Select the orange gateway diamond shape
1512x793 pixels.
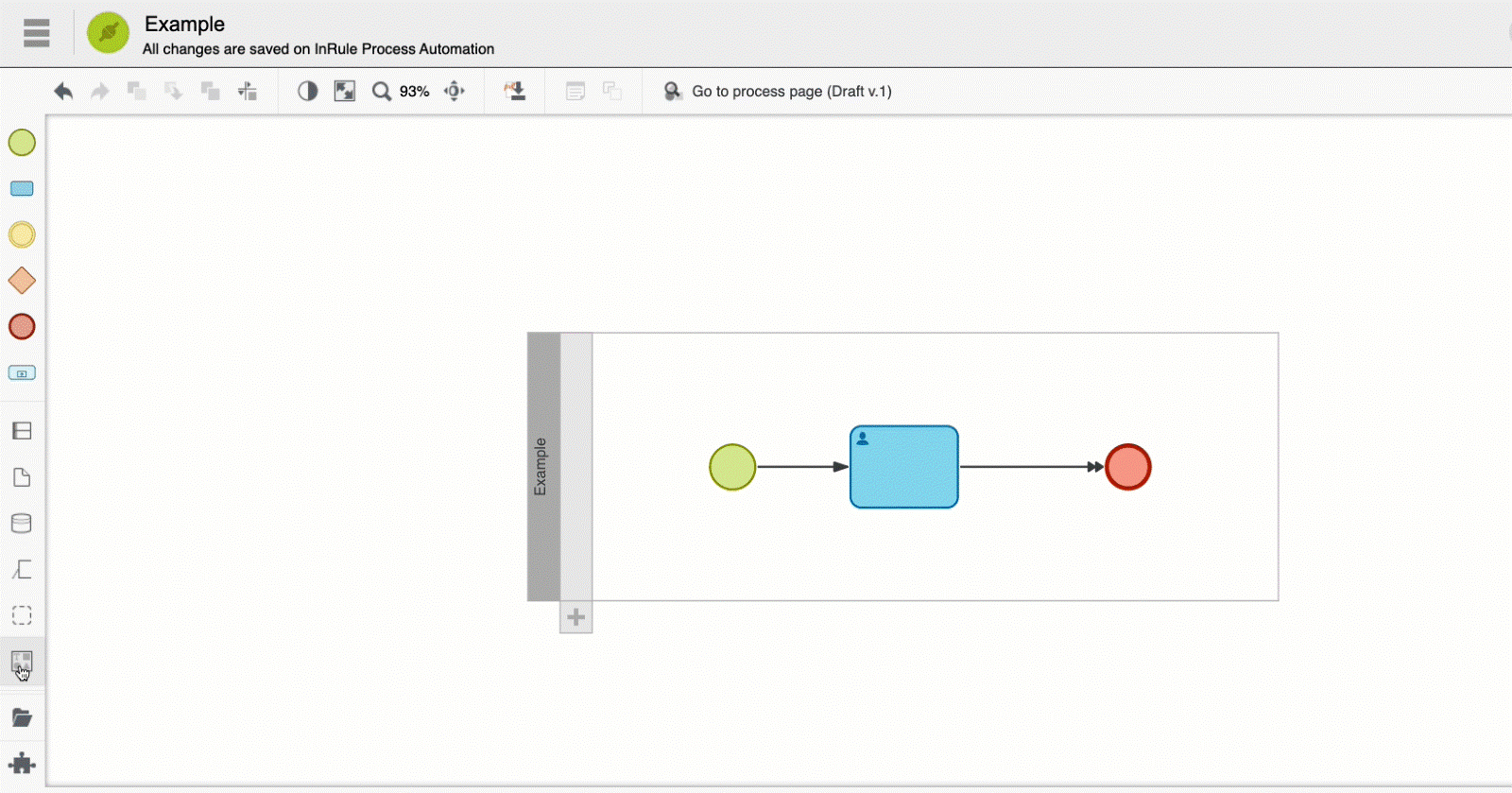pyautogui.click(x=22, y=281)
